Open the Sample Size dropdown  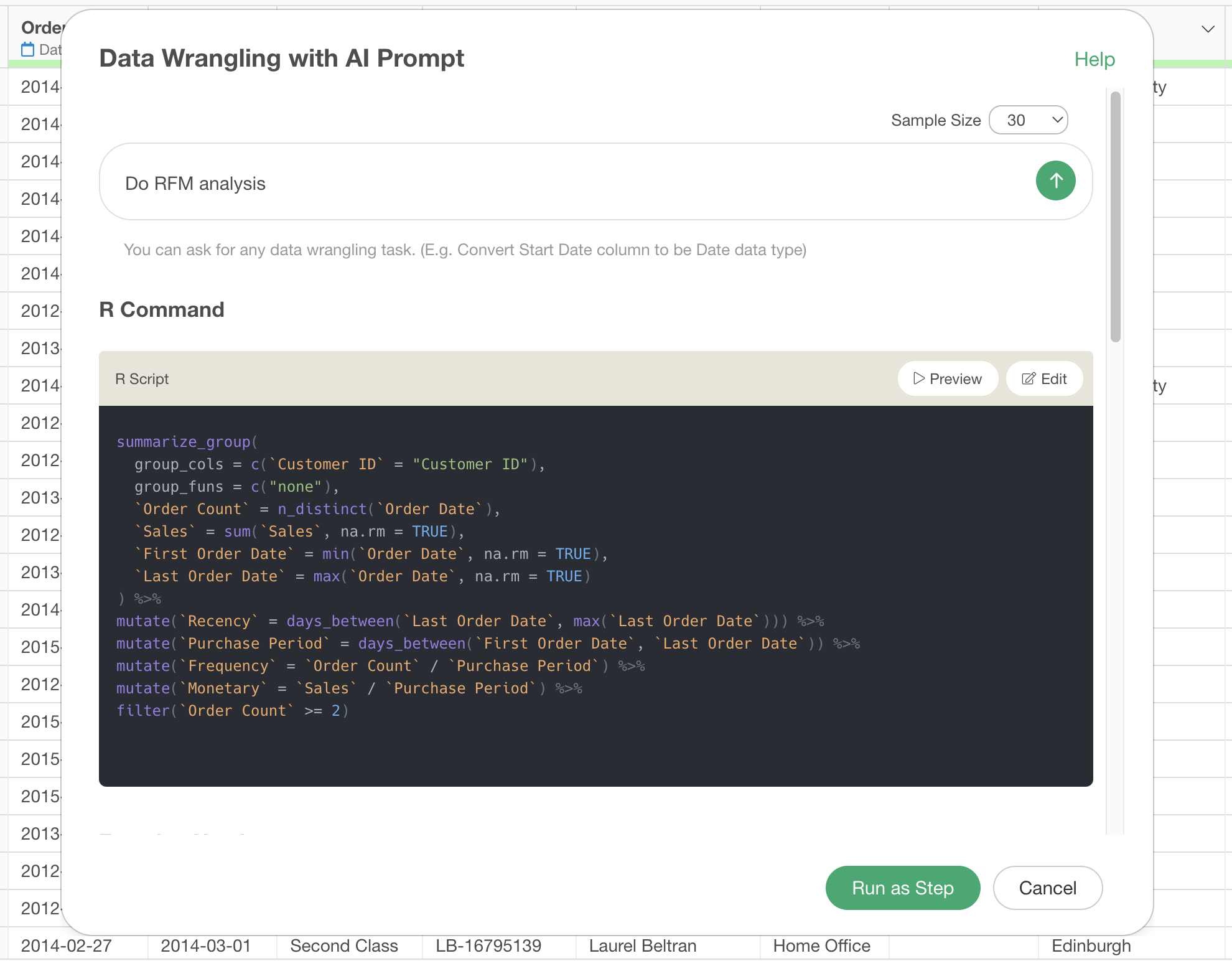1028,120
